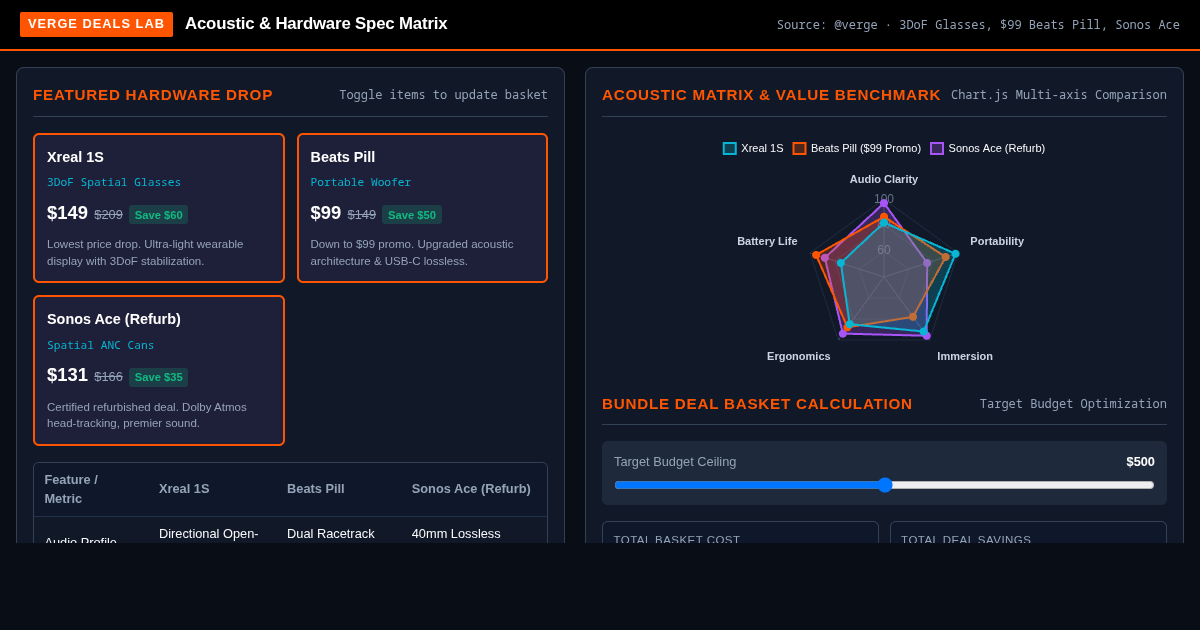Click the Total Basket Cost box
The image size is (1200, 630).
click(740, 532)
